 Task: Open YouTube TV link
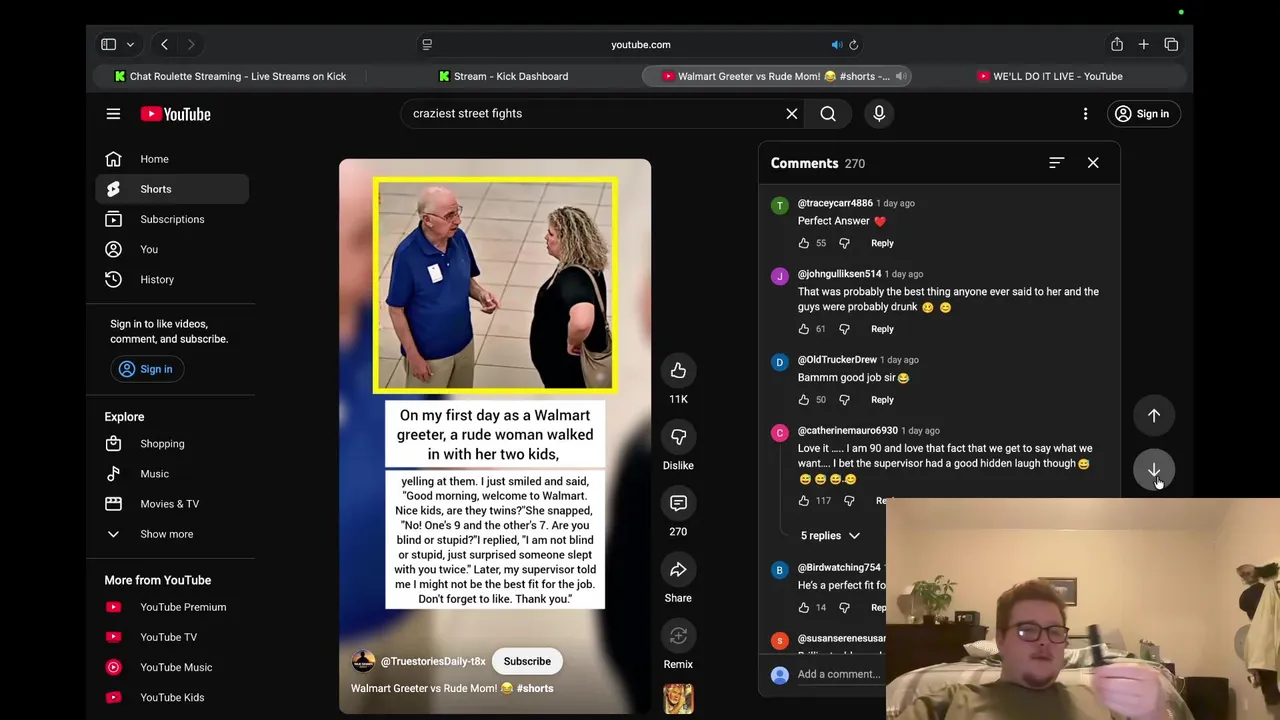(x=172, y=637)
